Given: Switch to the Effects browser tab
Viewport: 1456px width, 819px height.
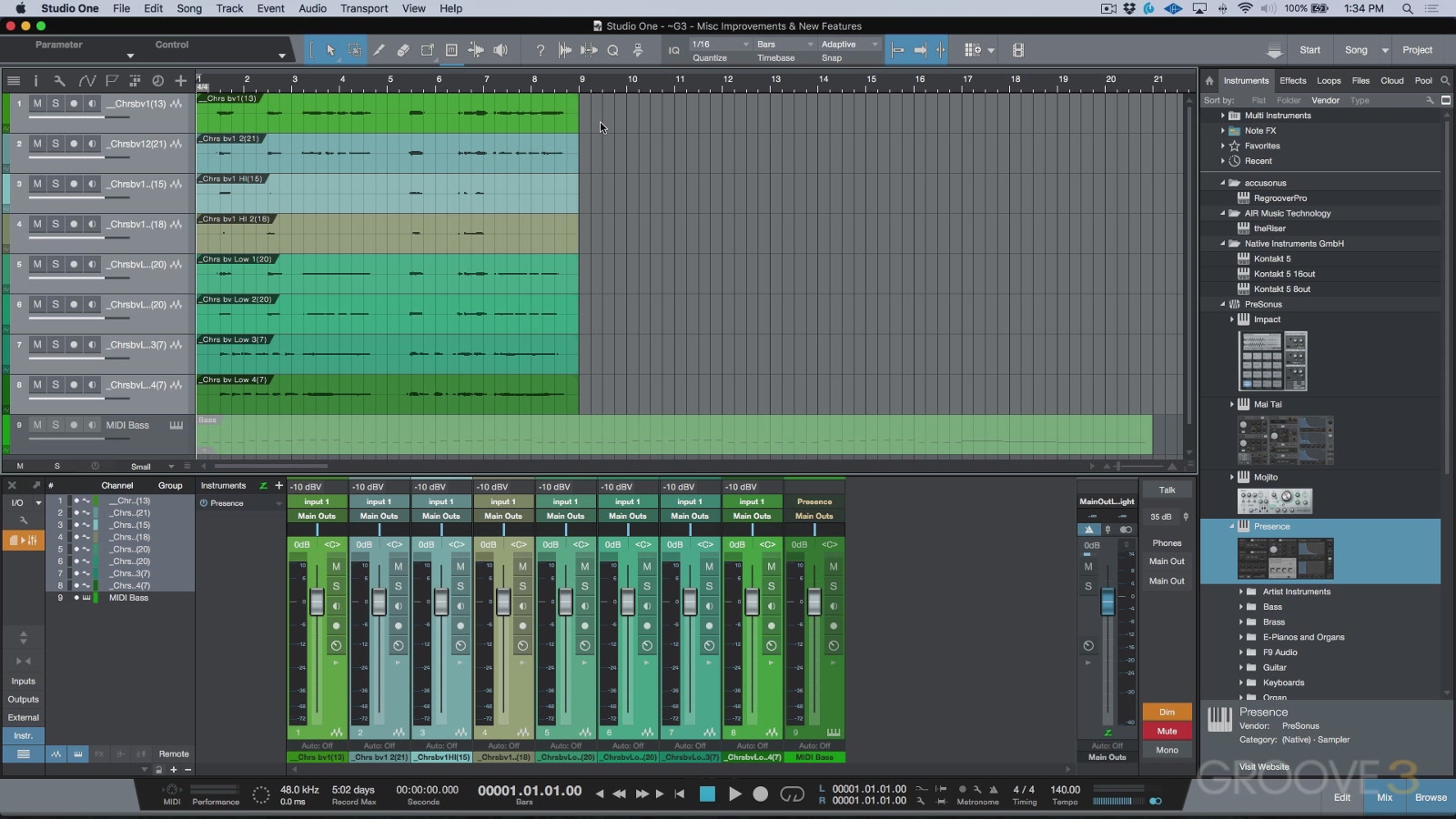Looking at the screenshot, I should (1292, 81).
